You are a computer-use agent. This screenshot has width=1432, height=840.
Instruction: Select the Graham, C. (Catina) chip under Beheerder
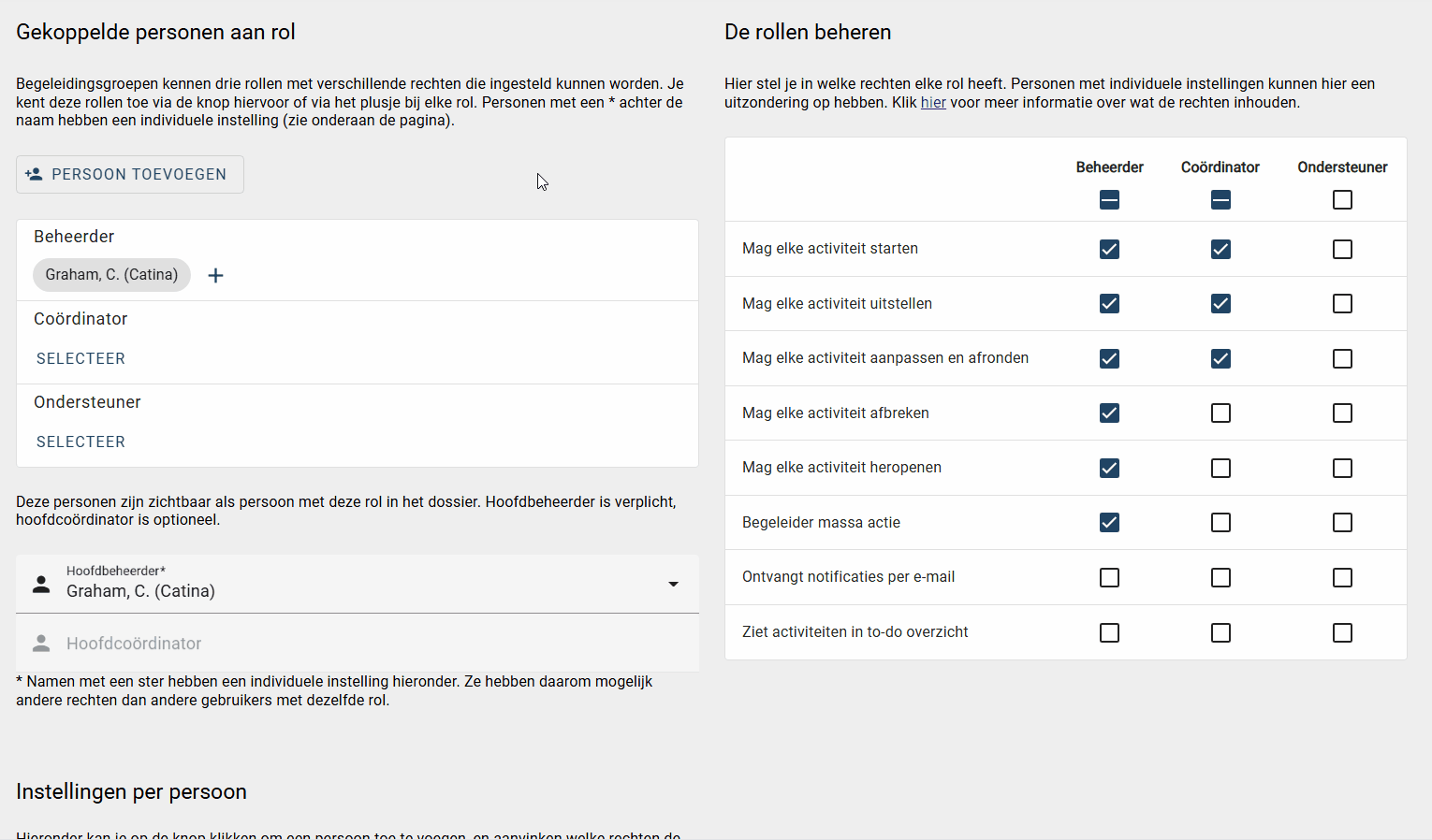click(x=111, y=275)
